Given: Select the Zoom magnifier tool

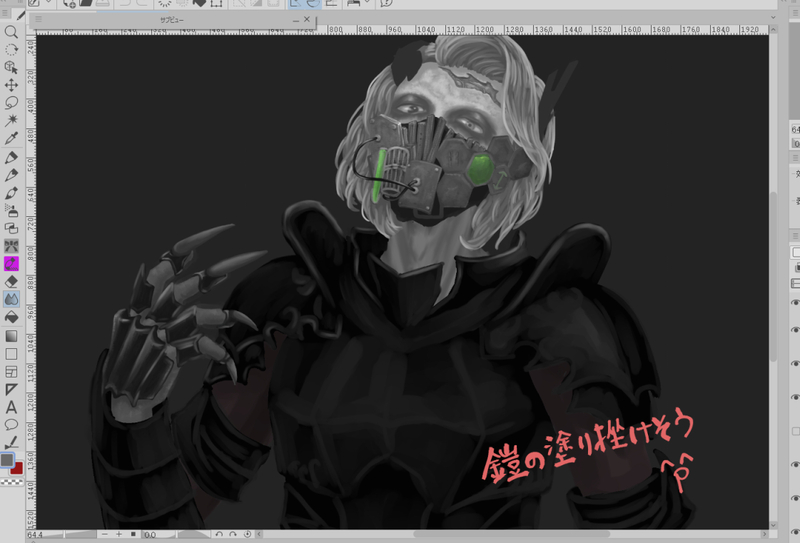Looking at the screenshot, I should 11,32.
